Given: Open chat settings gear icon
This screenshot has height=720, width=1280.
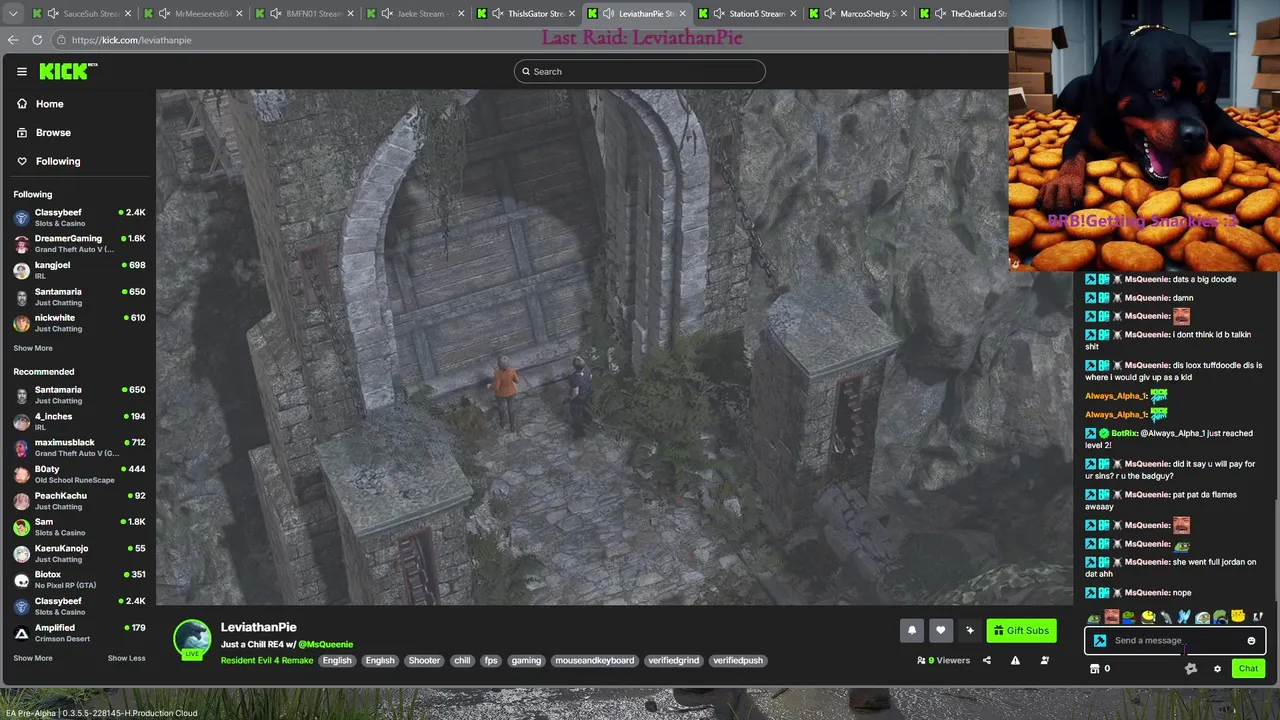Looking at the screenshot, I should click(1217, 669).
